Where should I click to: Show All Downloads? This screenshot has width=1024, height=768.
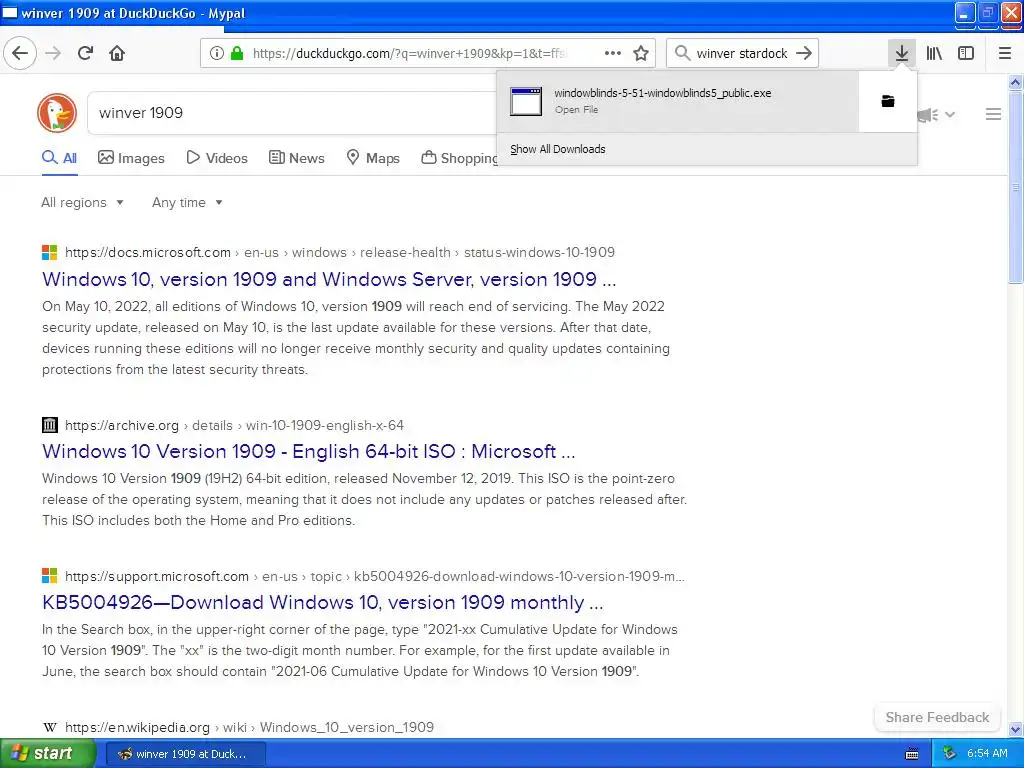point(558,149)
